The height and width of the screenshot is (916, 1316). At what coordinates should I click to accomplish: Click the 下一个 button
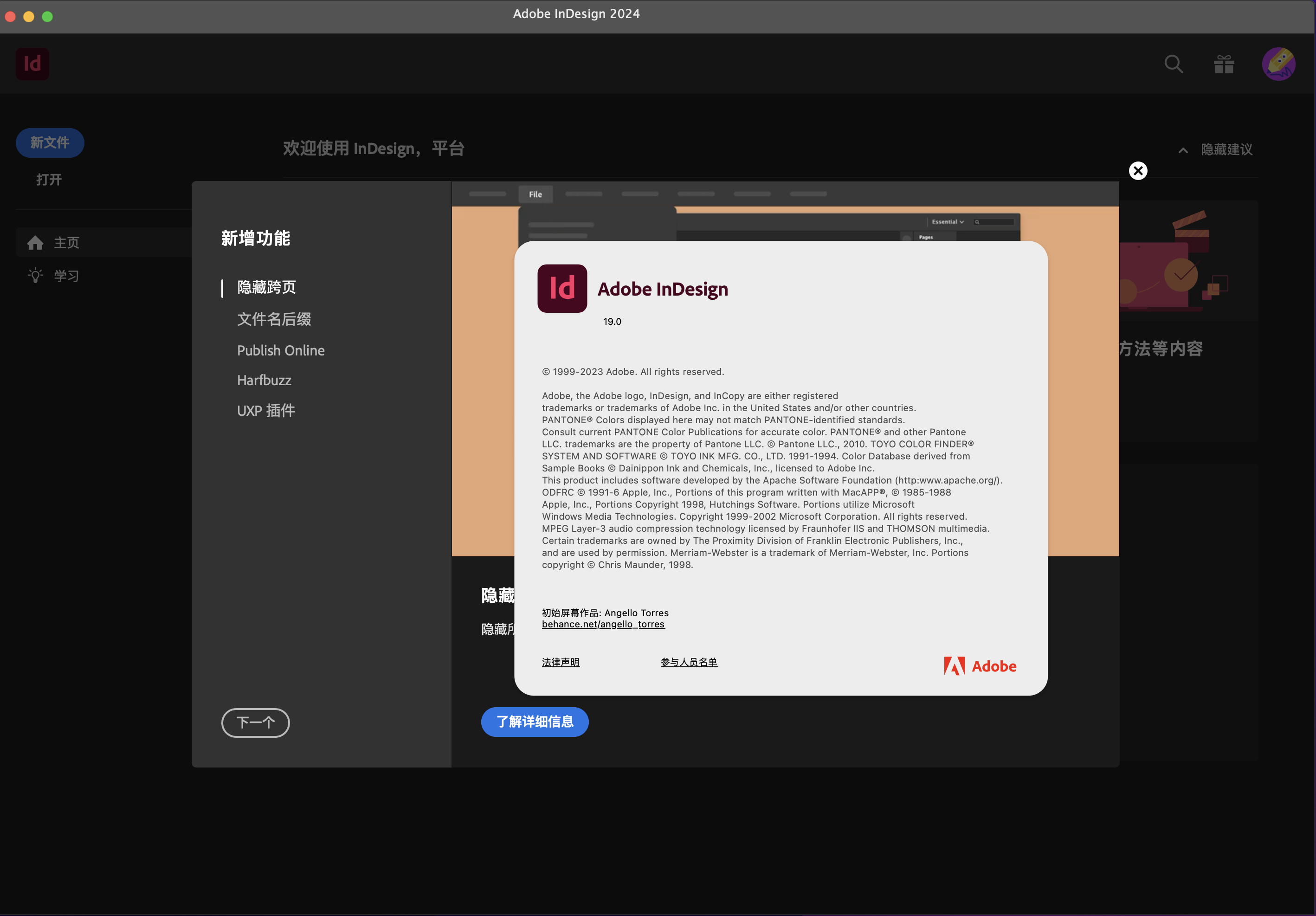tap(255, 723)
